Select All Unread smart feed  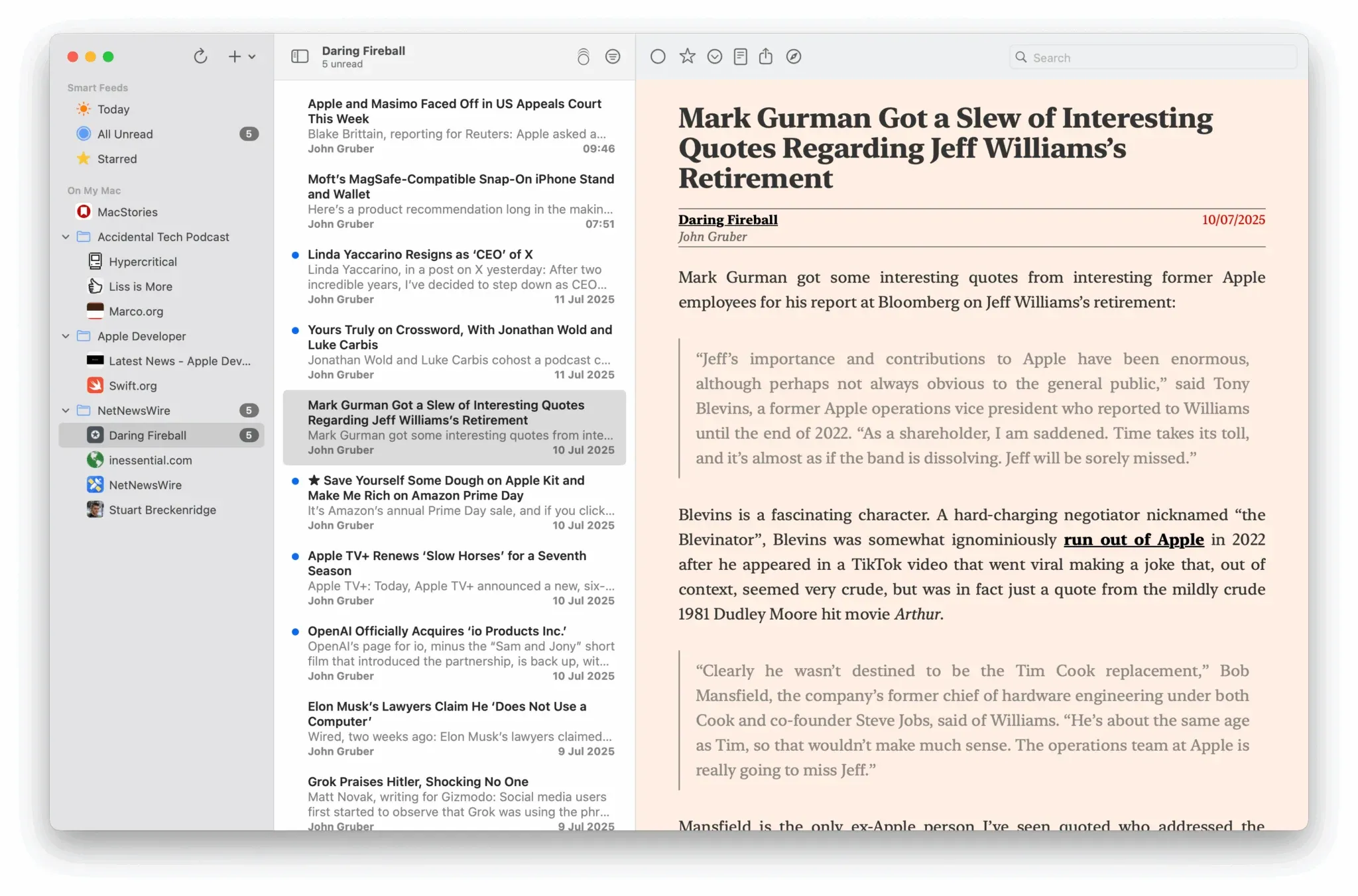125,135
